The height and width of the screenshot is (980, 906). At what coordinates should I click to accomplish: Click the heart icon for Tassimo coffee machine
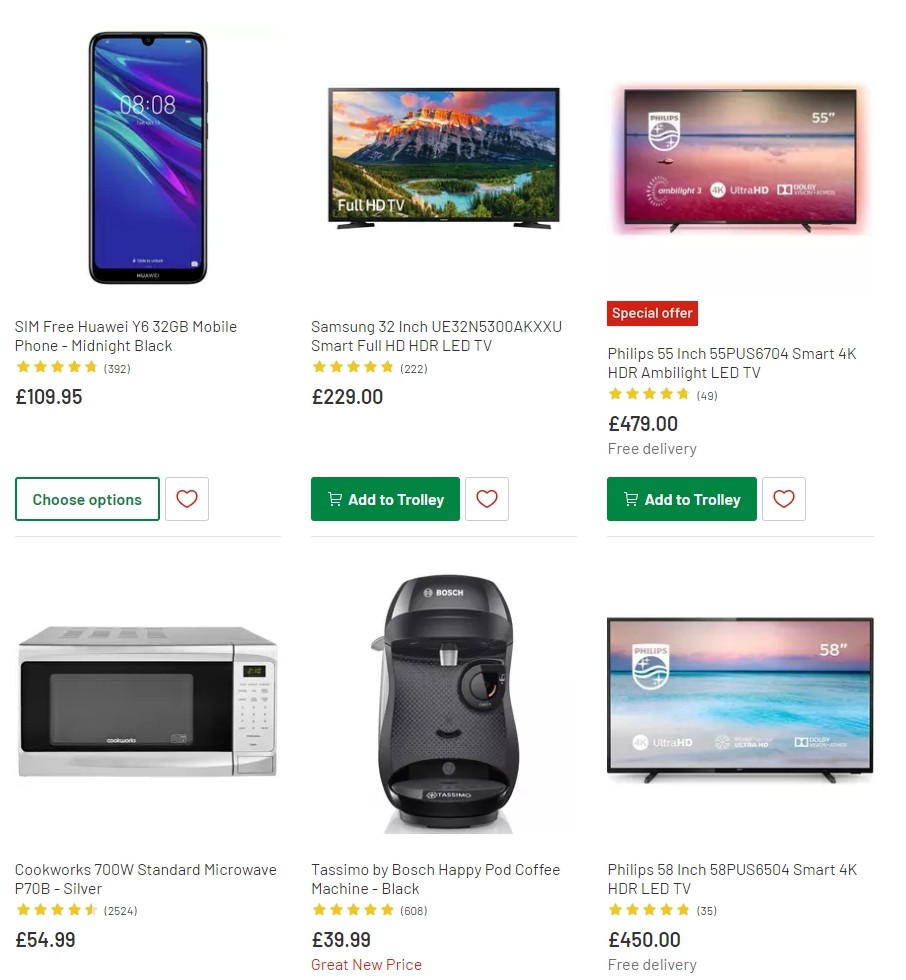pyautogui.click(x=487, y=975)
